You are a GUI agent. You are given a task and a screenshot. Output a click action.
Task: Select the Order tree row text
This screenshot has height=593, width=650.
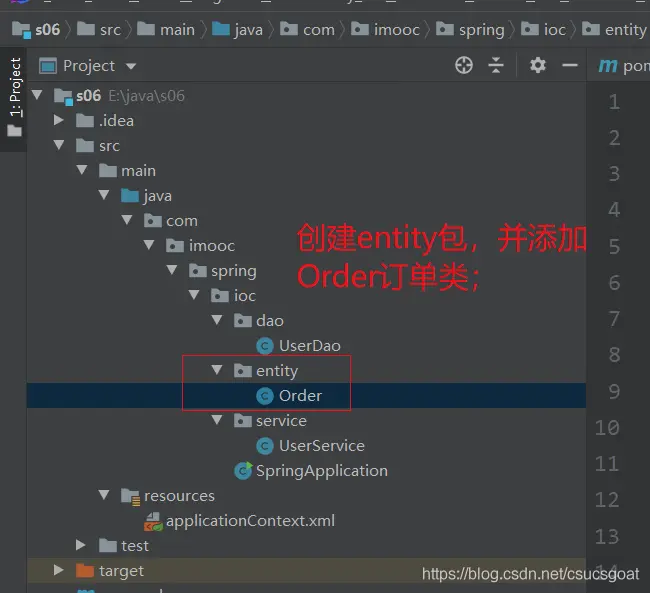[x=300, y=396]
